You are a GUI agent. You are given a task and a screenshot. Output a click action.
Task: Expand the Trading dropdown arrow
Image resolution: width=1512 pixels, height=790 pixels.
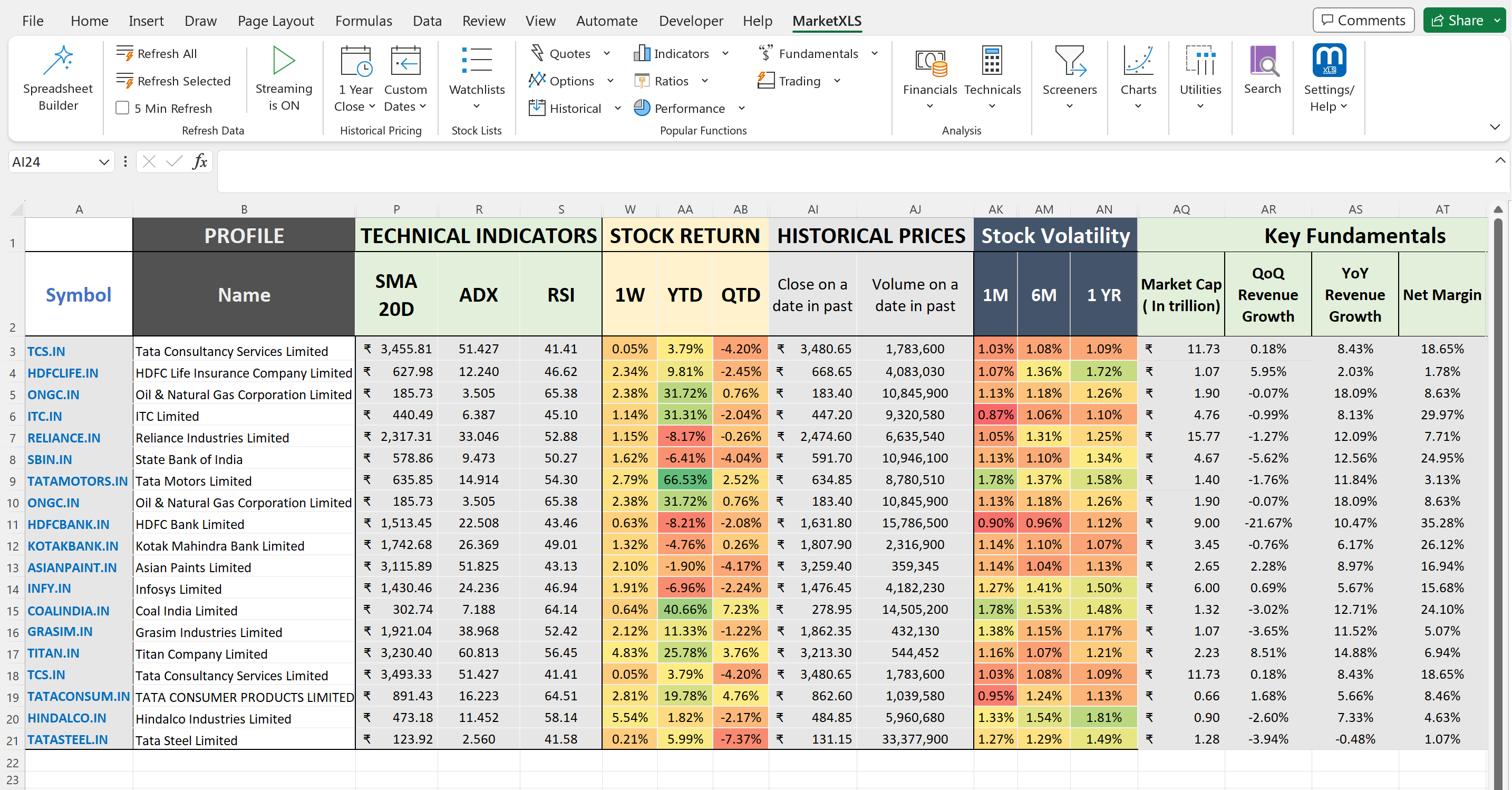837,81
